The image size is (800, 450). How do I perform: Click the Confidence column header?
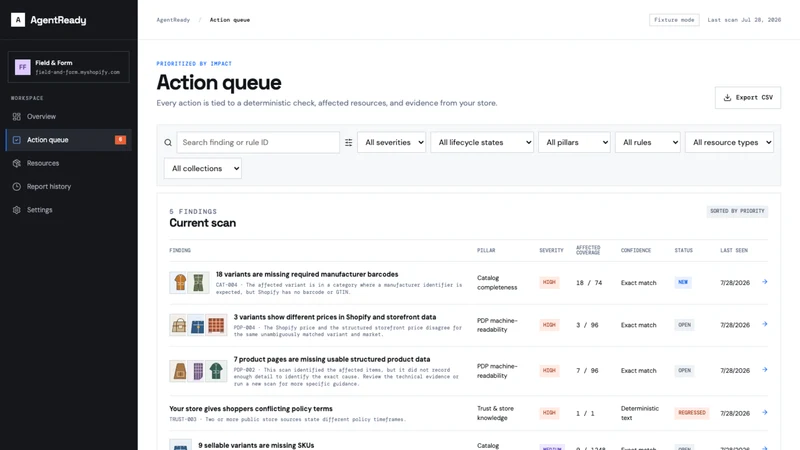click(x=636, y=251)
